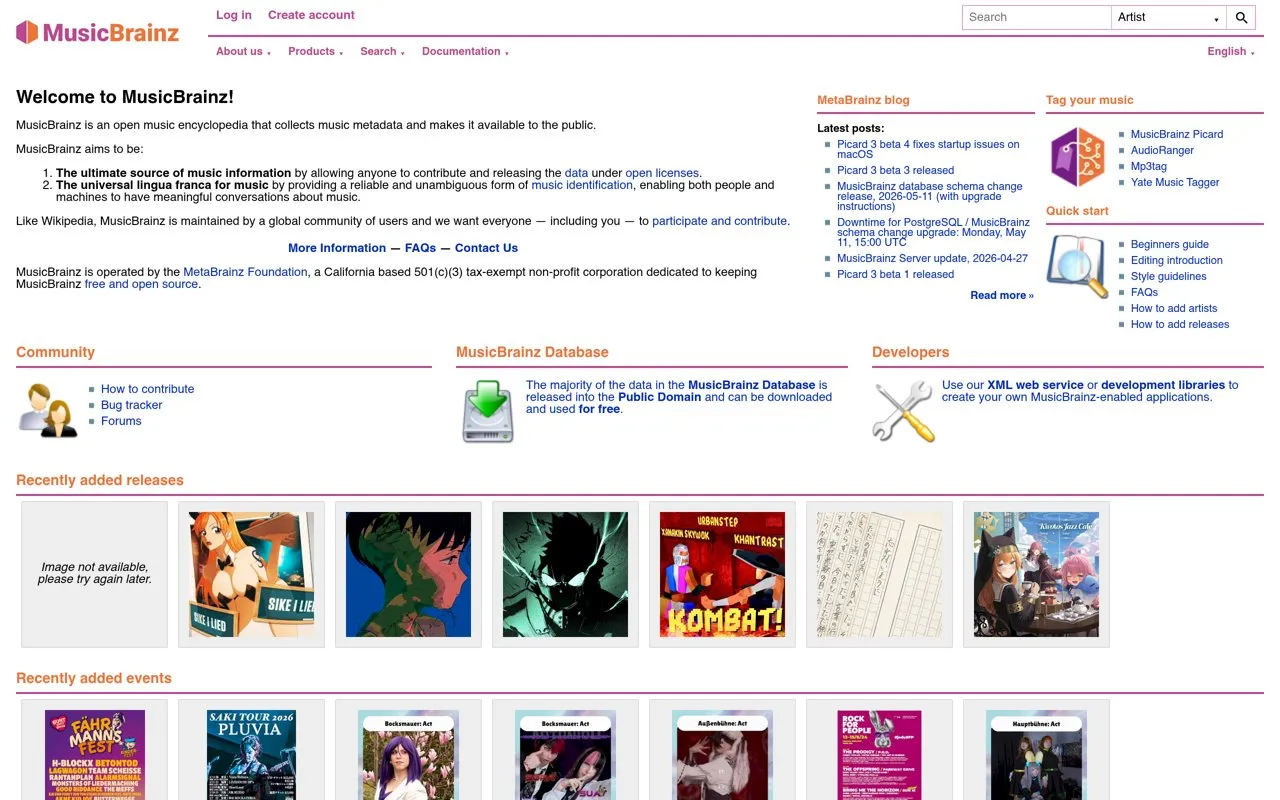1280x800 pixels.
Task: Open the blue-green anime face release cover
Action: pyautogui.click(x=408, y=574)
